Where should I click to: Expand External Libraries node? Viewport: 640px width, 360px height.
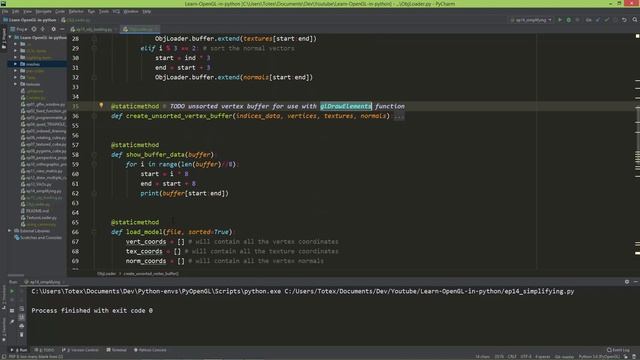coord(10,231)
